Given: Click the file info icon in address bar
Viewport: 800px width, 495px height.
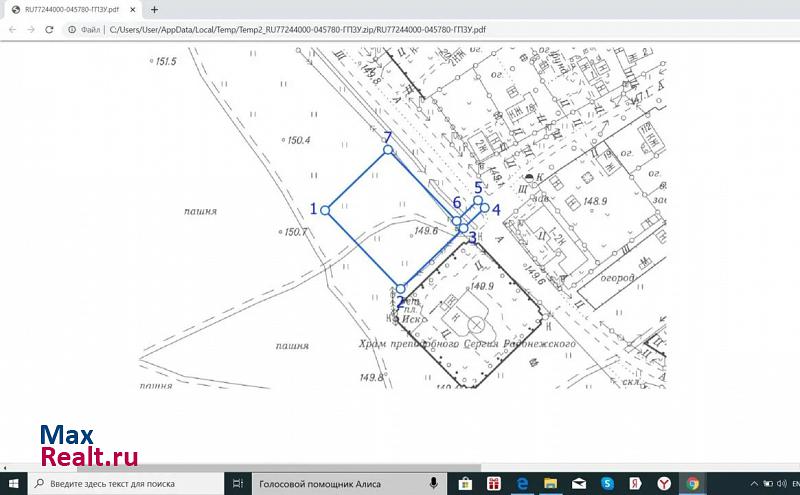Looking at the screenshot, I should pos(73,30).
